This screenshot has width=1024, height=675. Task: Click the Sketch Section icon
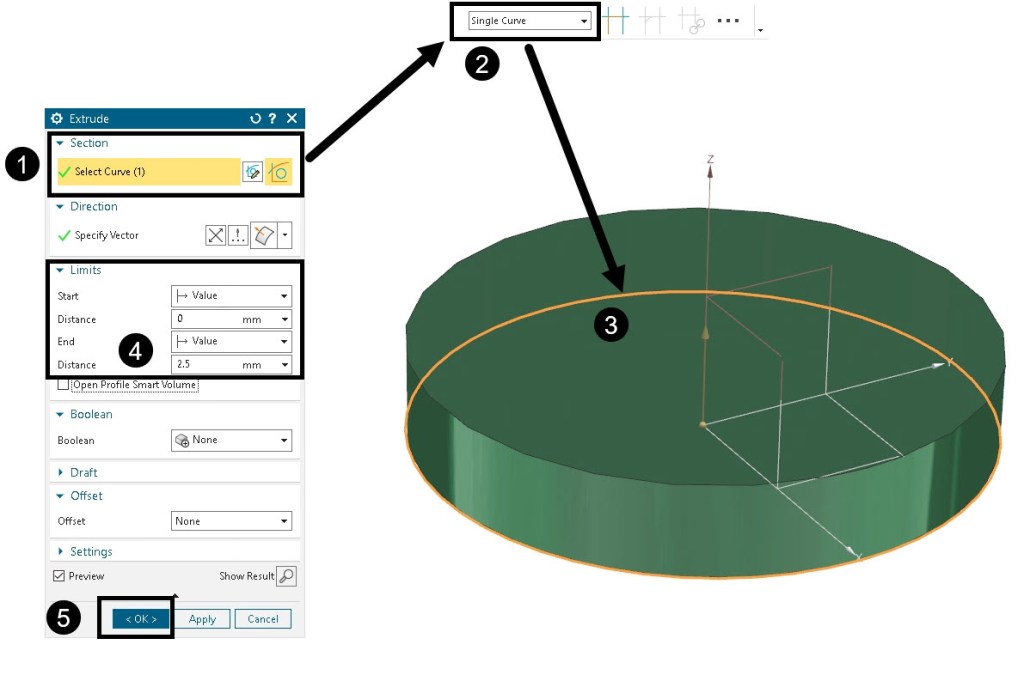[x=253, y=172]
